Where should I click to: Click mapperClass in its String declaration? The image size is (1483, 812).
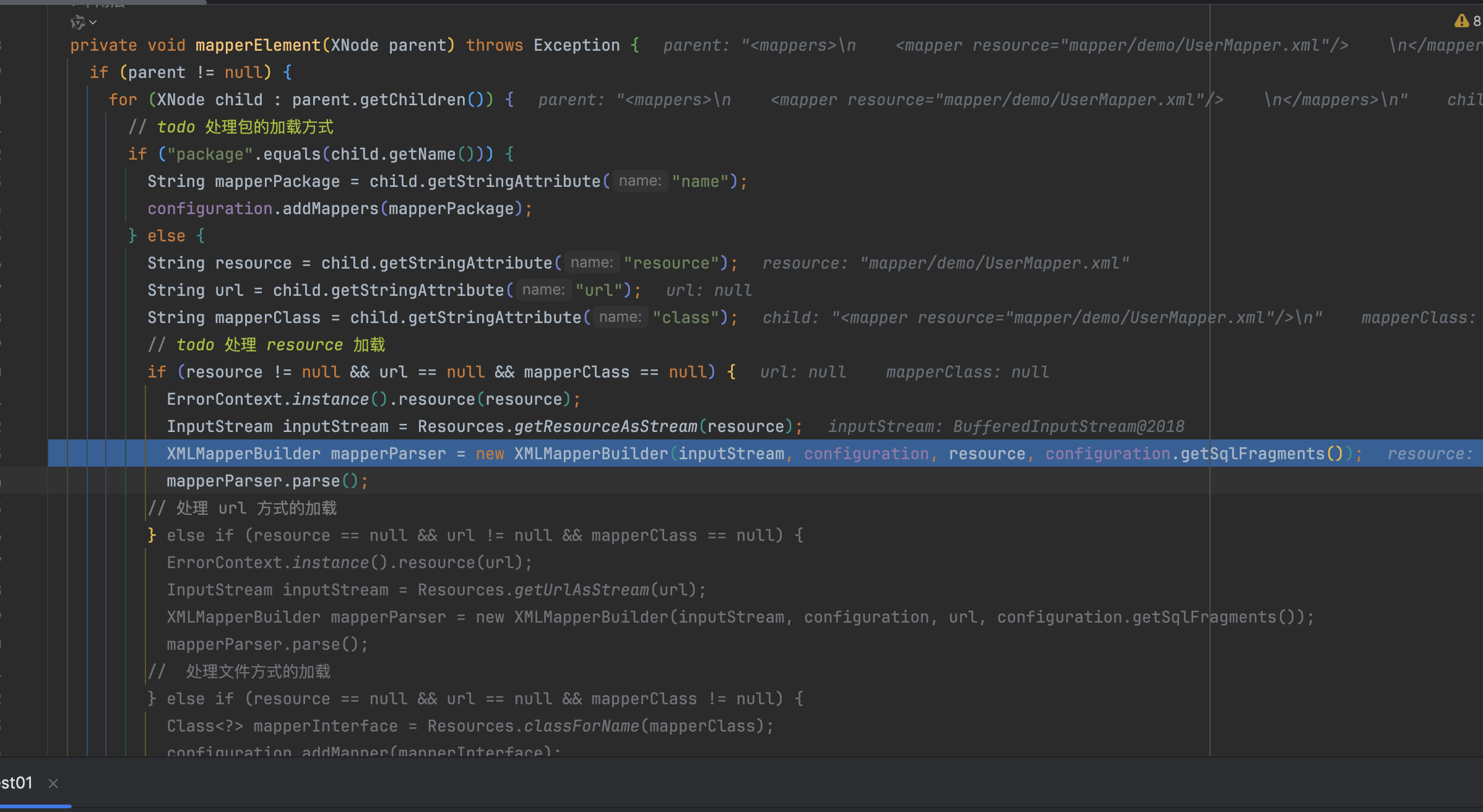point(268,317)
